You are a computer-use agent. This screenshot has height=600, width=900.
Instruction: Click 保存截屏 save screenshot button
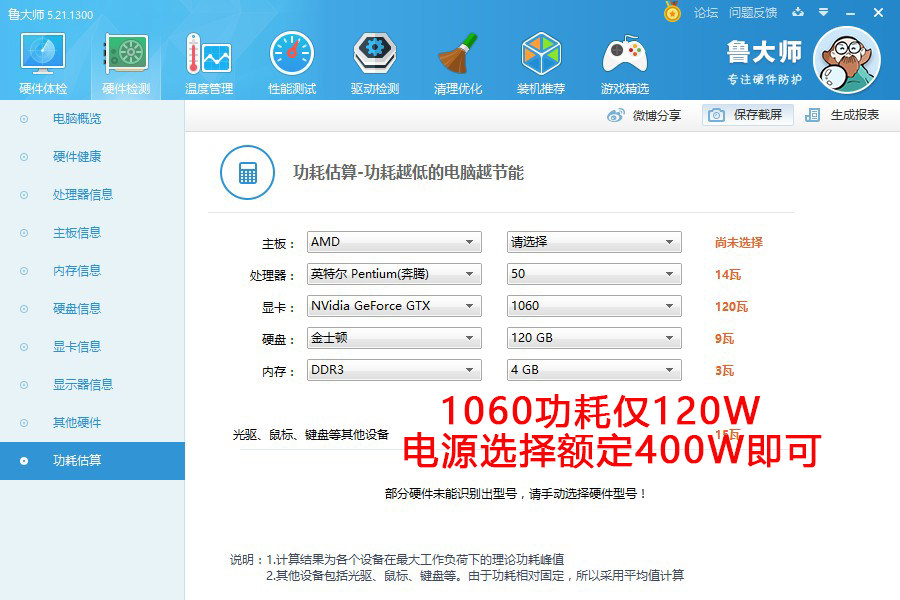click(747, 115)
